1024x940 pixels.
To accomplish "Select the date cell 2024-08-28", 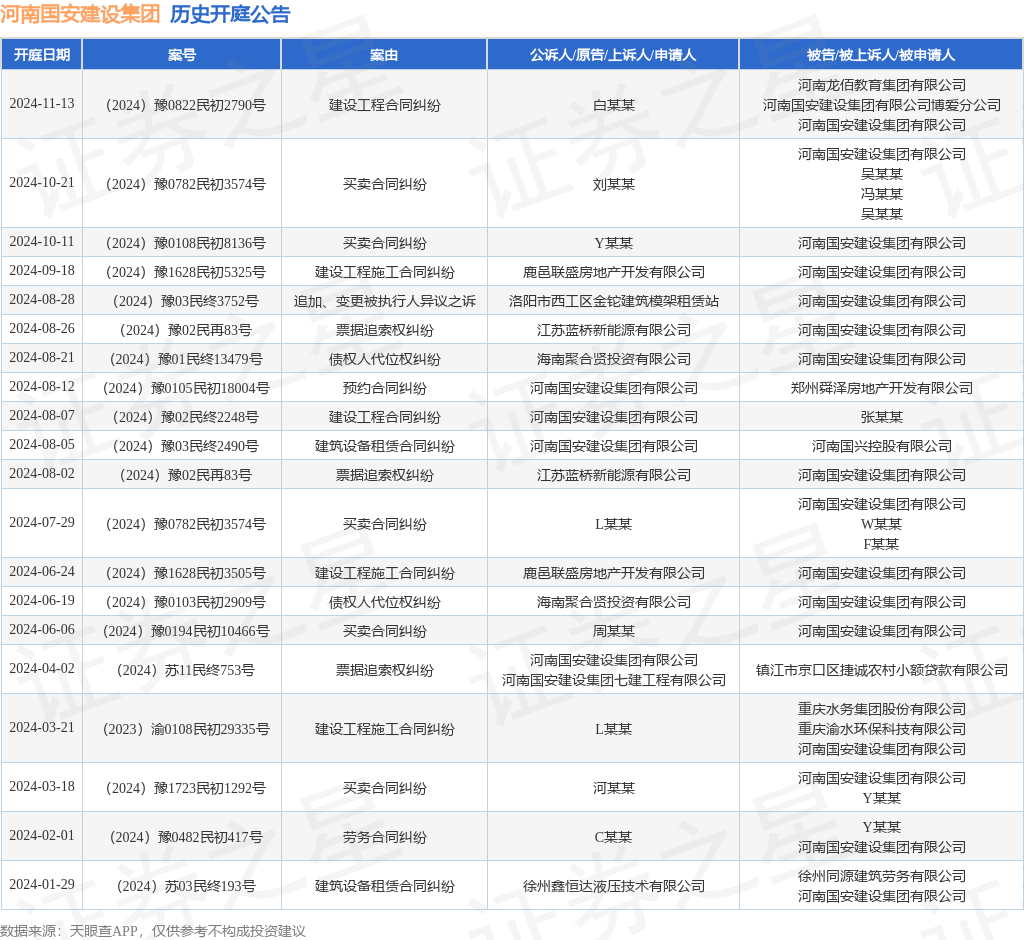I will (x=42, y=300).
